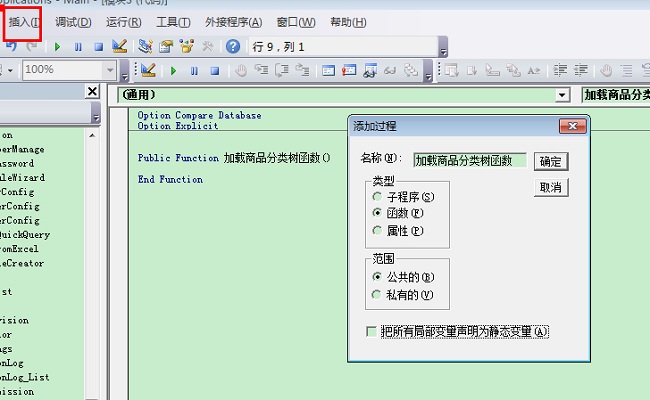Open the small dropdown arrow left of the zoom box

click(x=10, y=70)
